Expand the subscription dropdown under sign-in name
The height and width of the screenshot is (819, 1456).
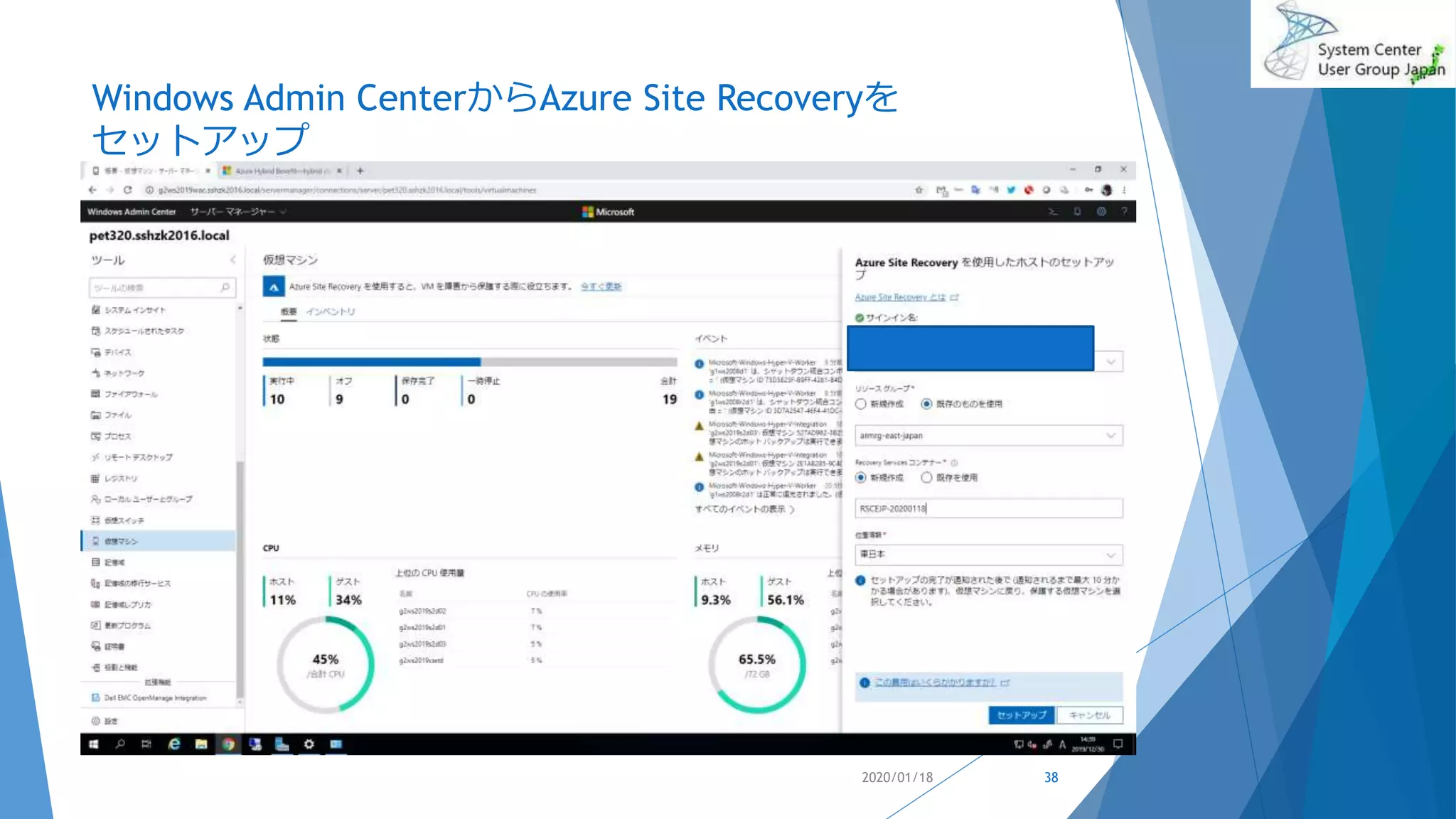[1110, 362]
